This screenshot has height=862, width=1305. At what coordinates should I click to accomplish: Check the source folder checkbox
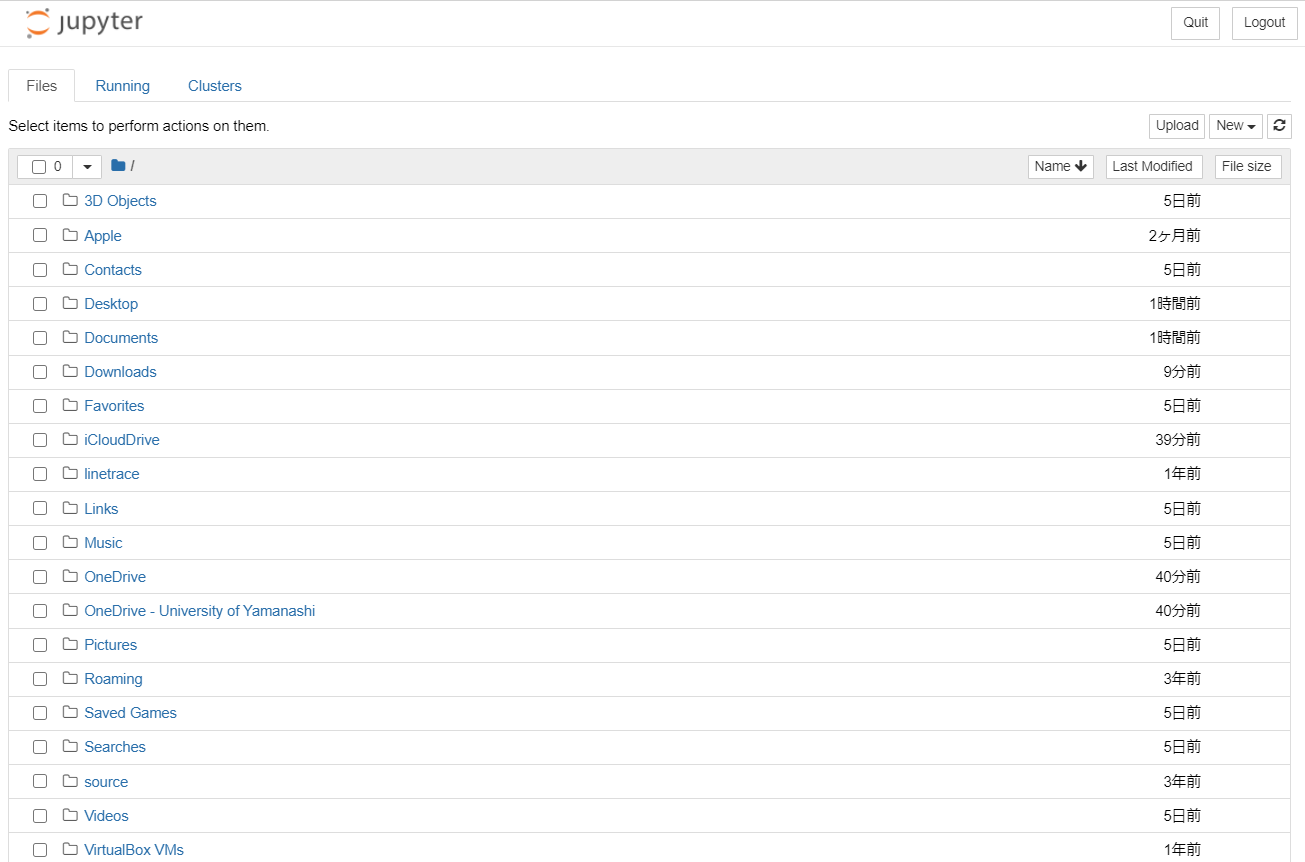[40, 781]
